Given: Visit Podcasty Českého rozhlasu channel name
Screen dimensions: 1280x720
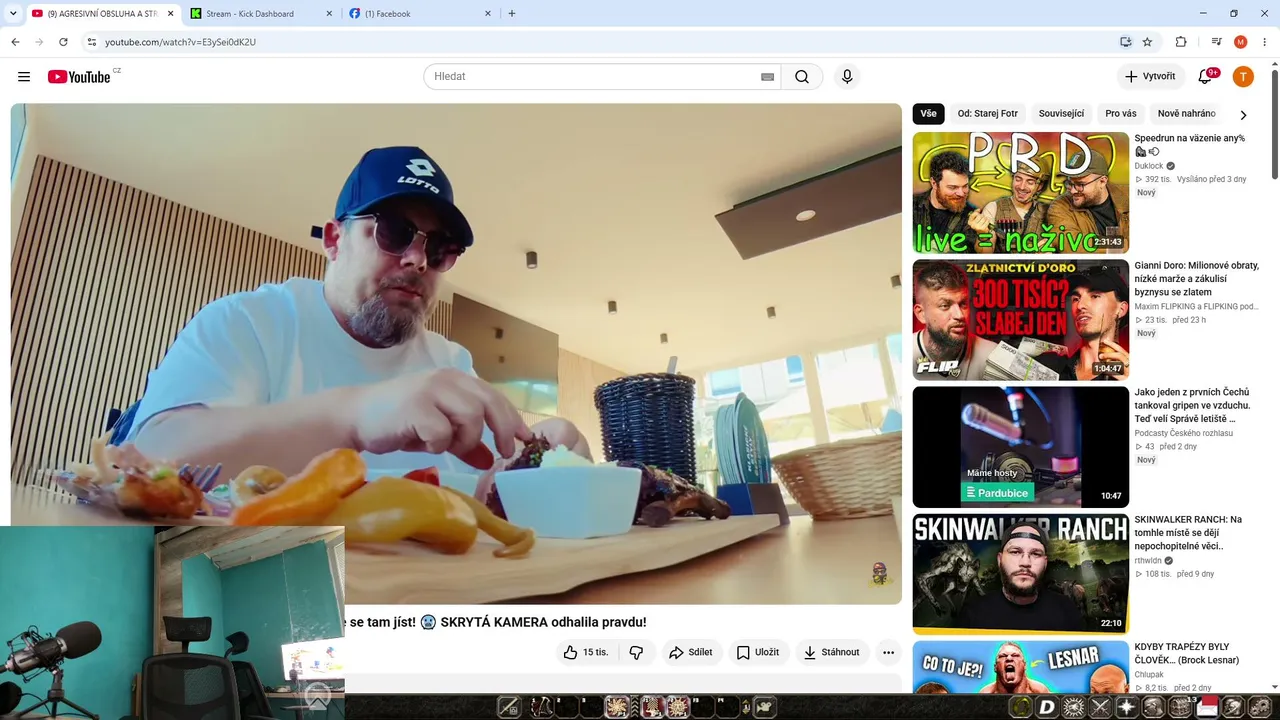Looking at the screenshot, I should tap(1183, 433).
